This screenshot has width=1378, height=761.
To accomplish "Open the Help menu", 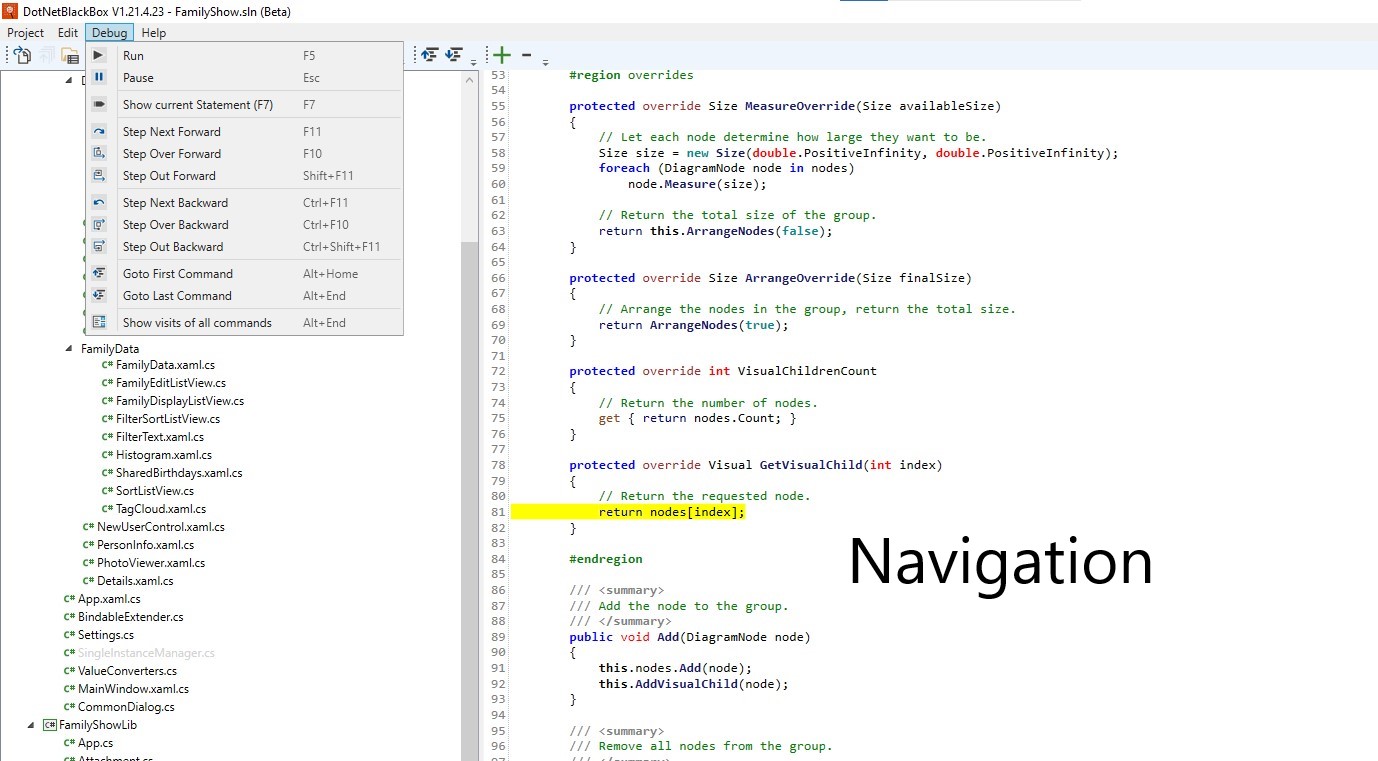I will click(154, 33).
